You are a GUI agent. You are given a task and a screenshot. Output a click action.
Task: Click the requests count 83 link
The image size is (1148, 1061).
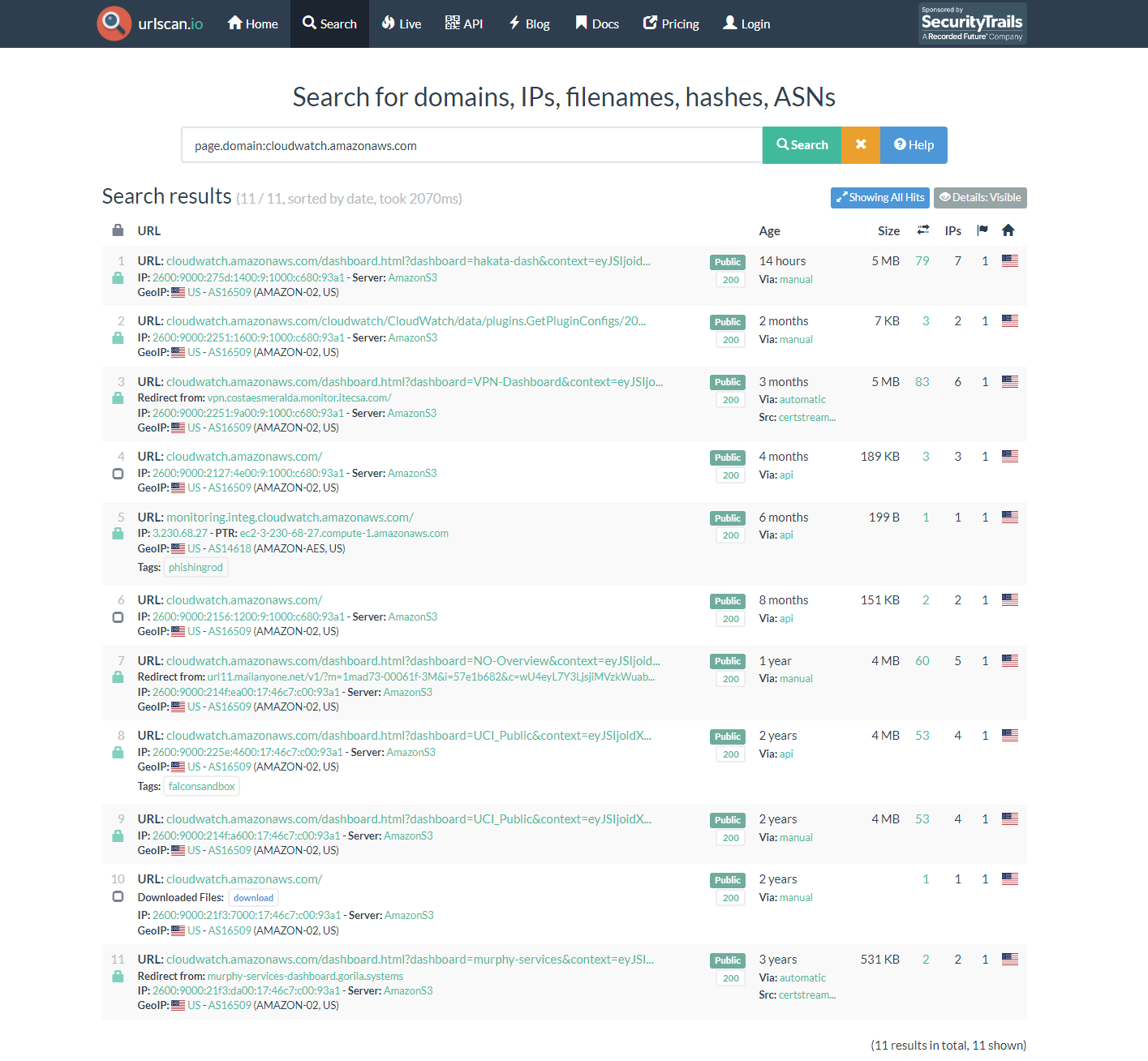pos(922,382)
